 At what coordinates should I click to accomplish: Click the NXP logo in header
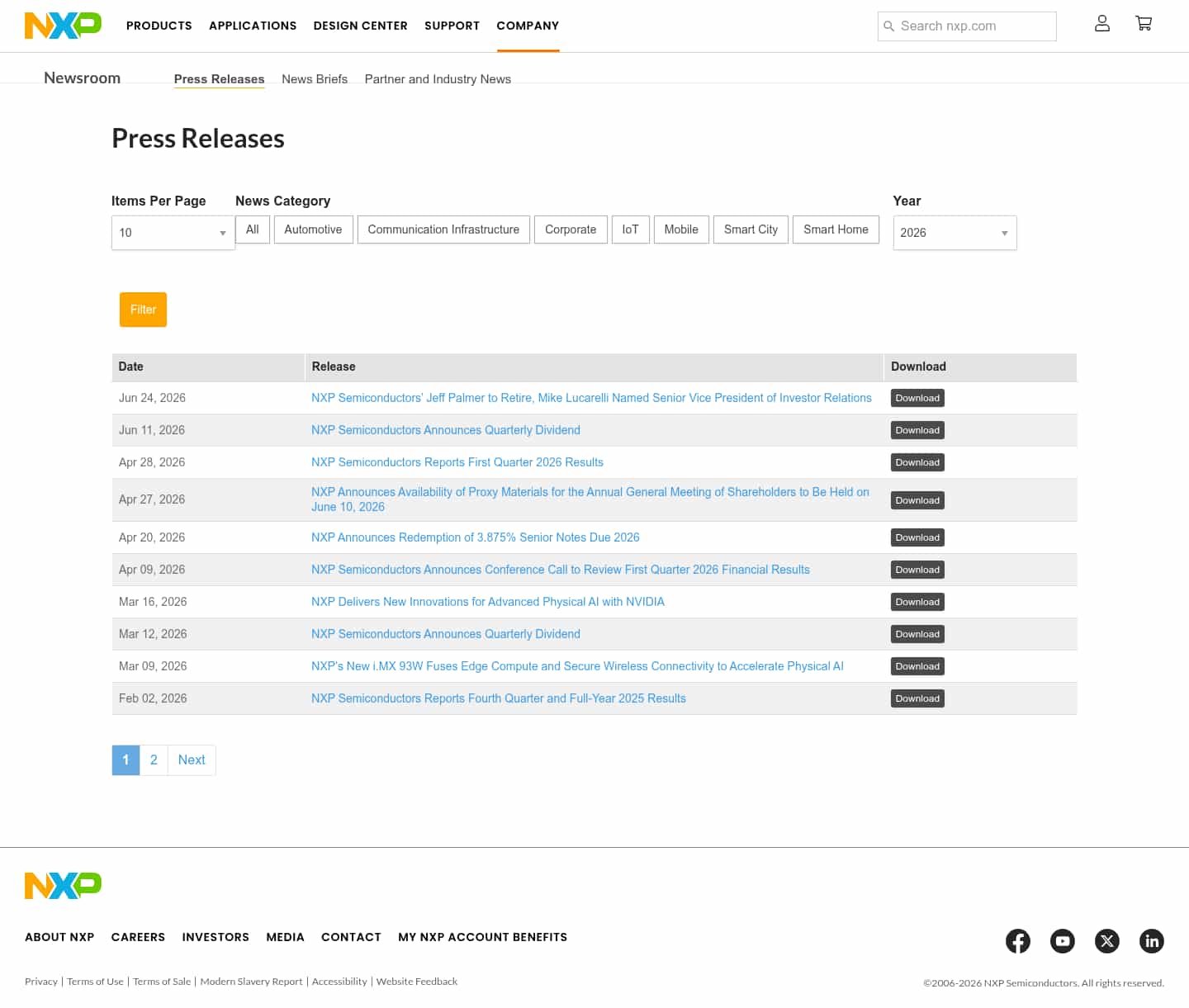tap(63, 26)
